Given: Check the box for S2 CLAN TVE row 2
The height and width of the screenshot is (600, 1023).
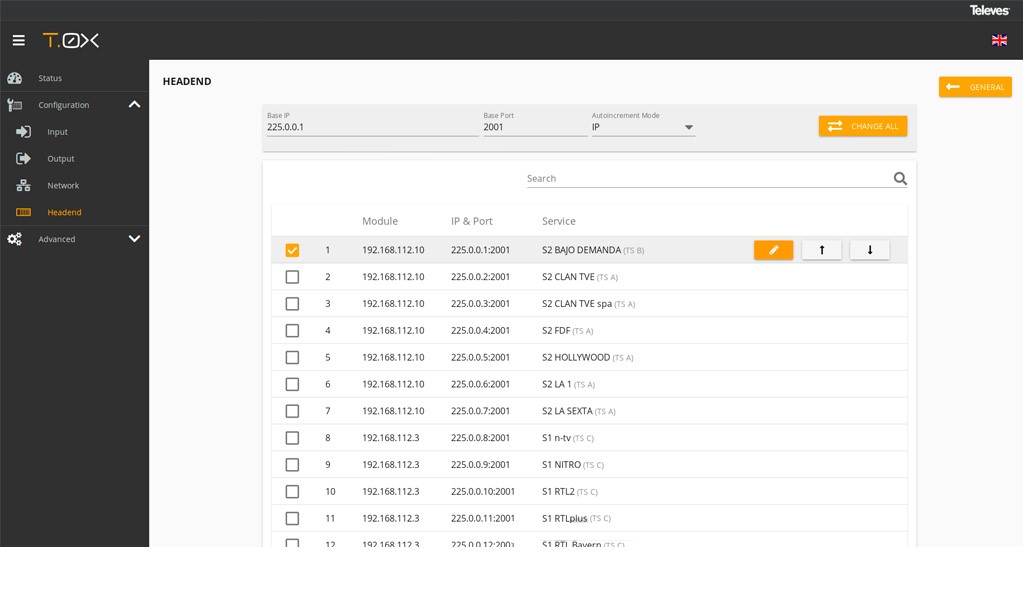Looking at the screenshot, I should [292, 277].
